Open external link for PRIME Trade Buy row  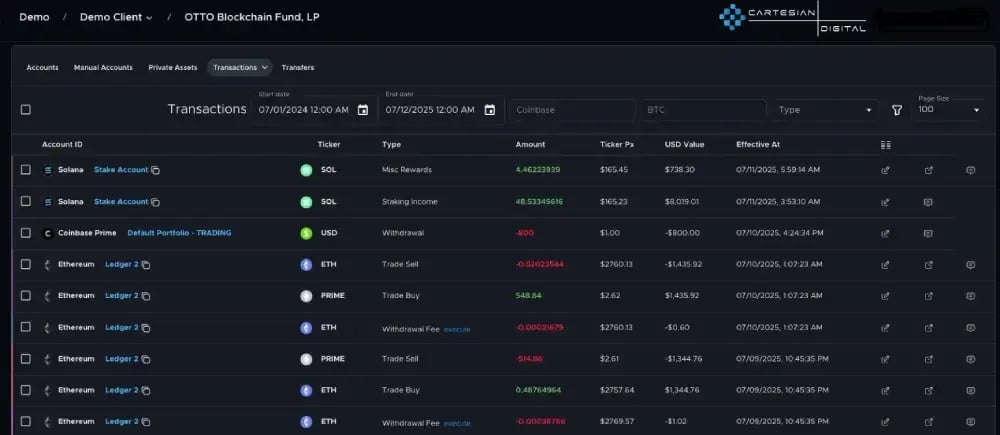[x=929, y=296]
